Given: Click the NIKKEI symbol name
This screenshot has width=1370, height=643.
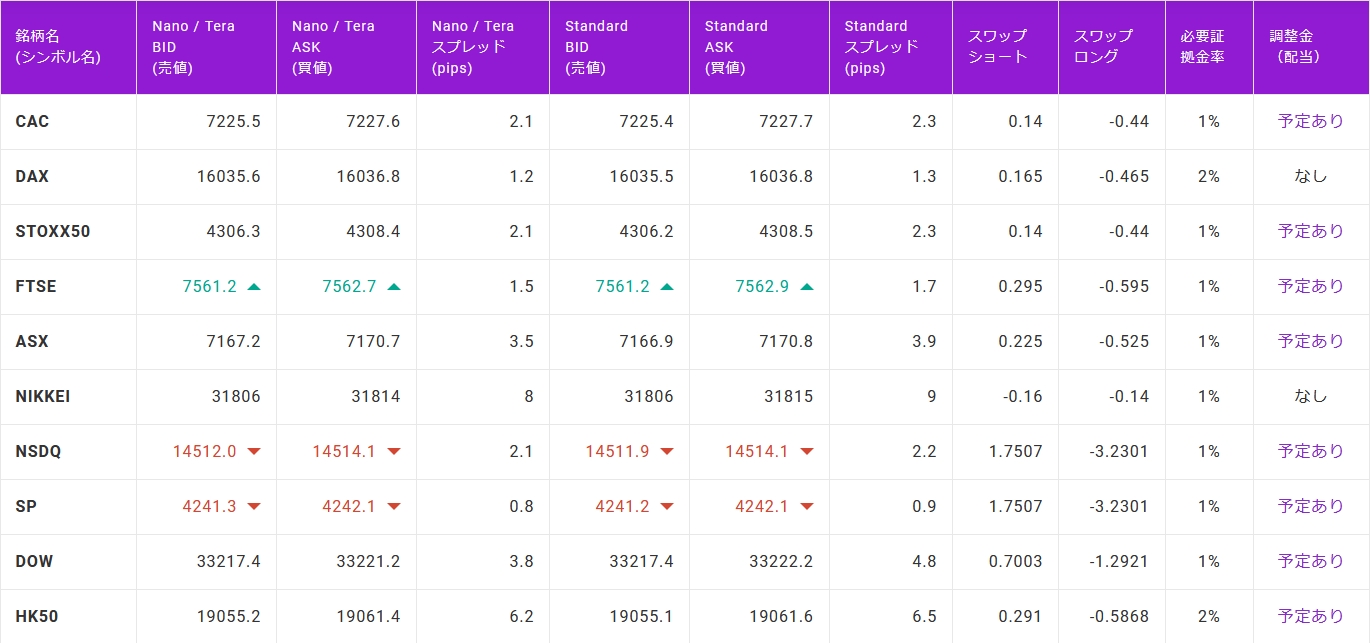Looking at the screenshot, I should click(x=43, y=396).
